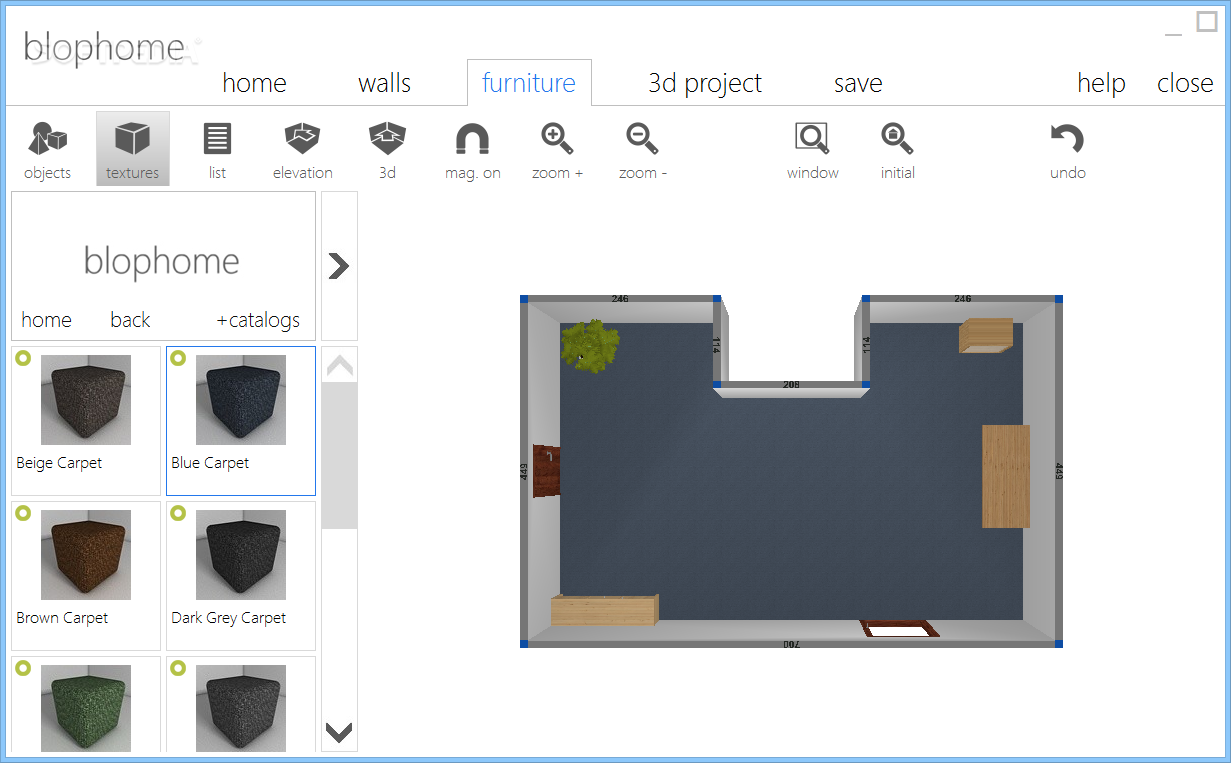
Task: Expand the catalog panel with right chevron
Action: click(x=339, y=266)
